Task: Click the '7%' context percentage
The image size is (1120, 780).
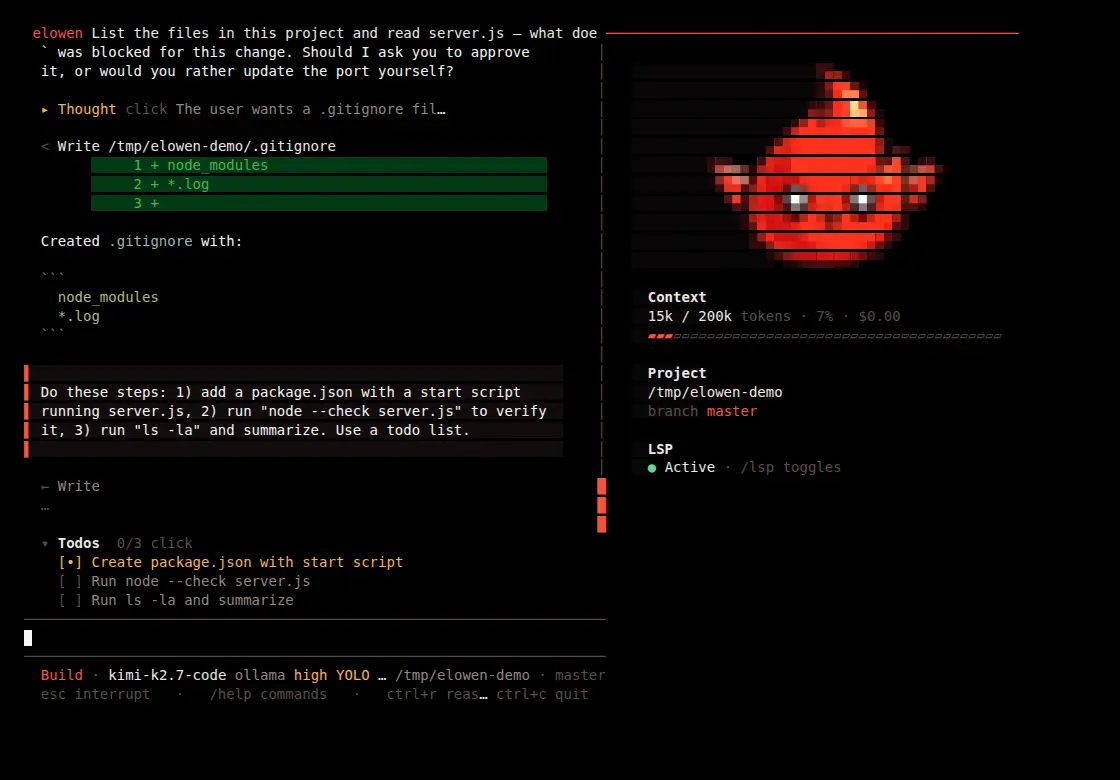Action: click(x=824, y=316)
